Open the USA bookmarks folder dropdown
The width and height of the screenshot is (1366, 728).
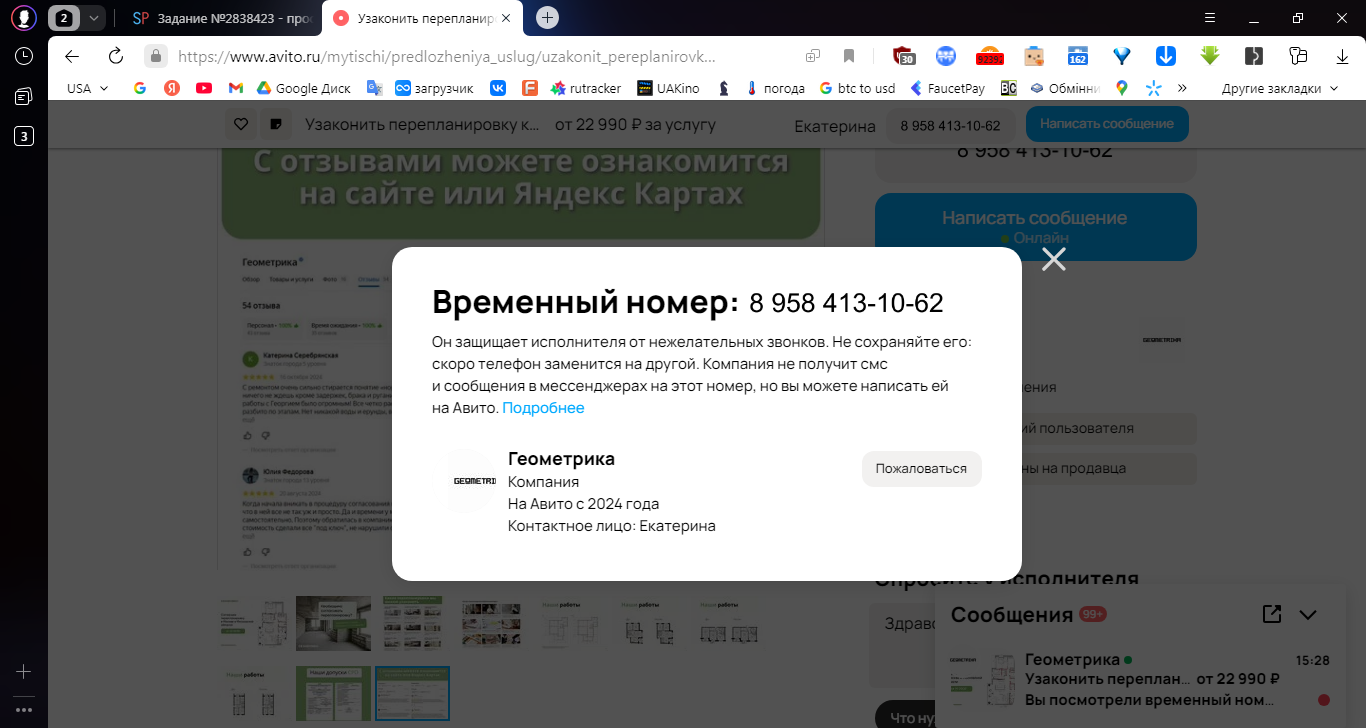tap(87, 88)
